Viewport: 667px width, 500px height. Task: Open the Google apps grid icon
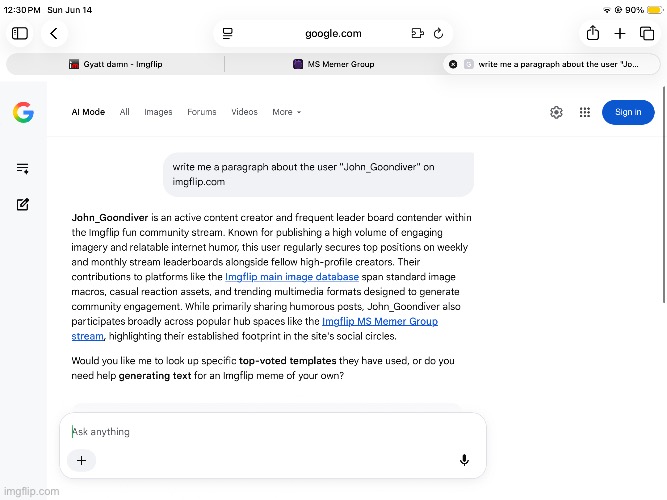point(584,112)
